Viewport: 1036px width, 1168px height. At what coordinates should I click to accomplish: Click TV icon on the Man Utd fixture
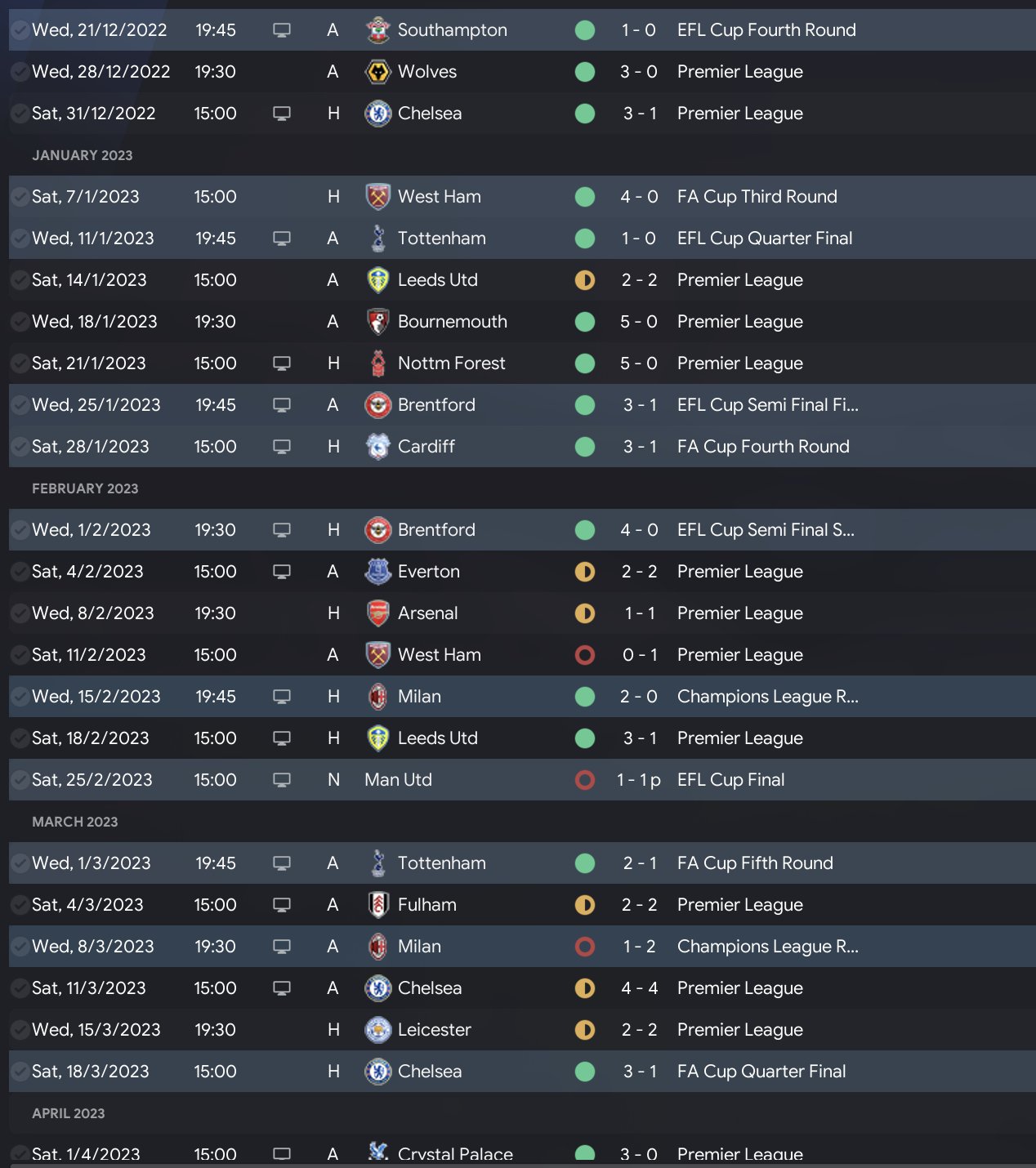coord(282,780)
